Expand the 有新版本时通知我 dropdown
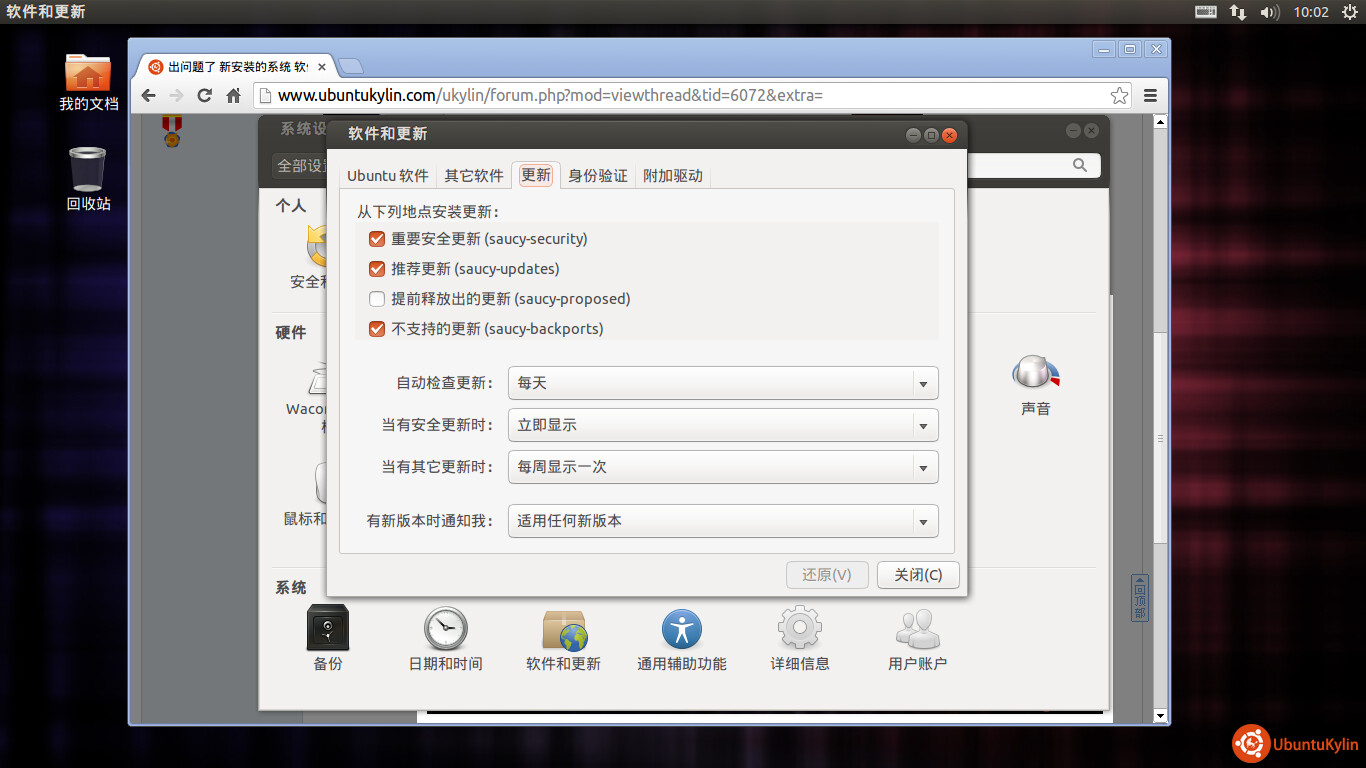1366x768 pixels. click(723, 521)
